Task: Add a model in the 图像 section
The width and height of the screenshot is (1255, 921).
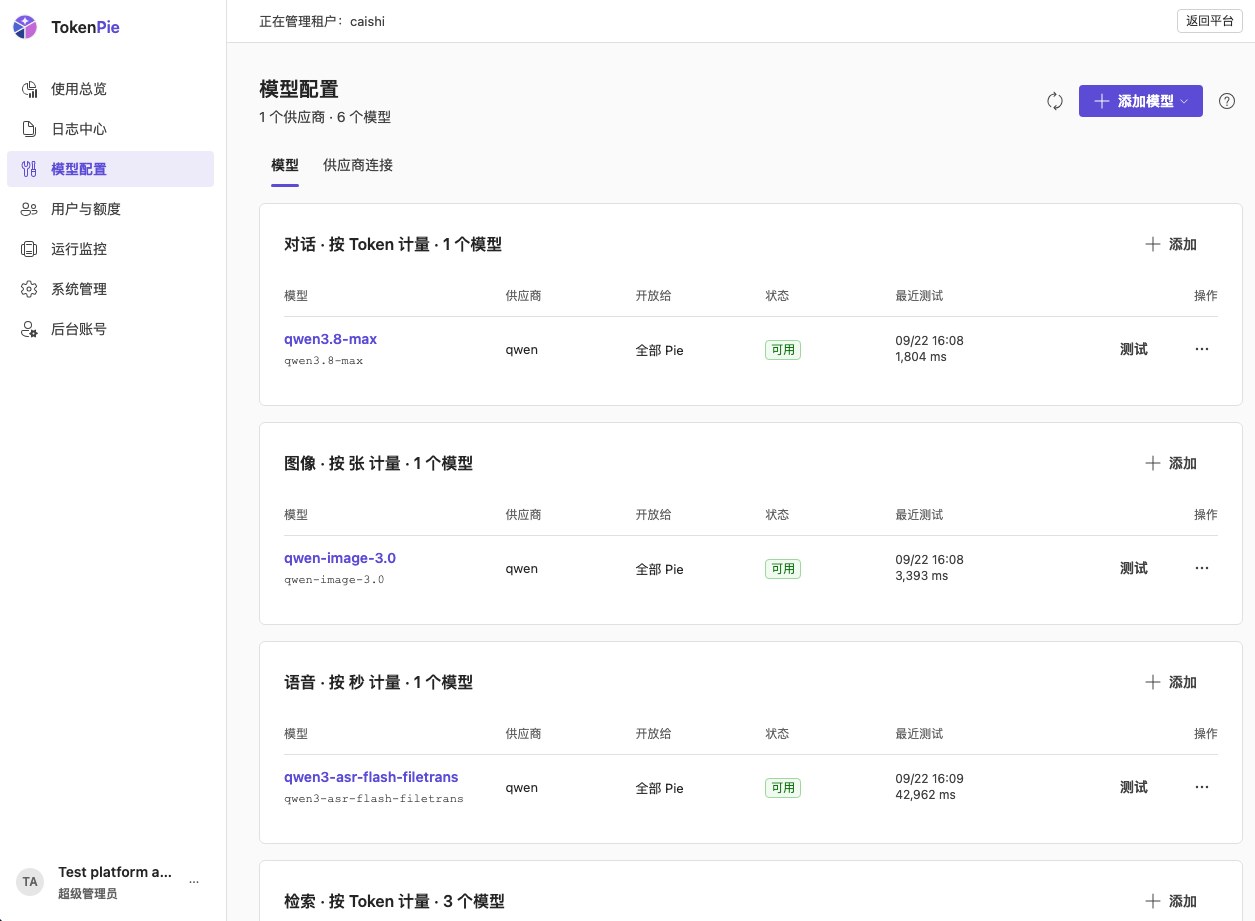Action: tap(1171, 463)
